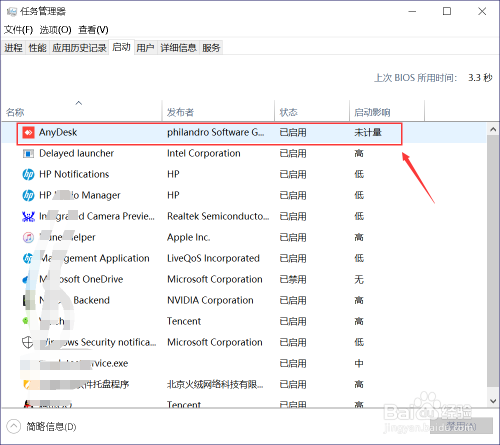Select the Windows Security notification entry
This screenshot has width=500, height=445.
[x=97, y=342]
